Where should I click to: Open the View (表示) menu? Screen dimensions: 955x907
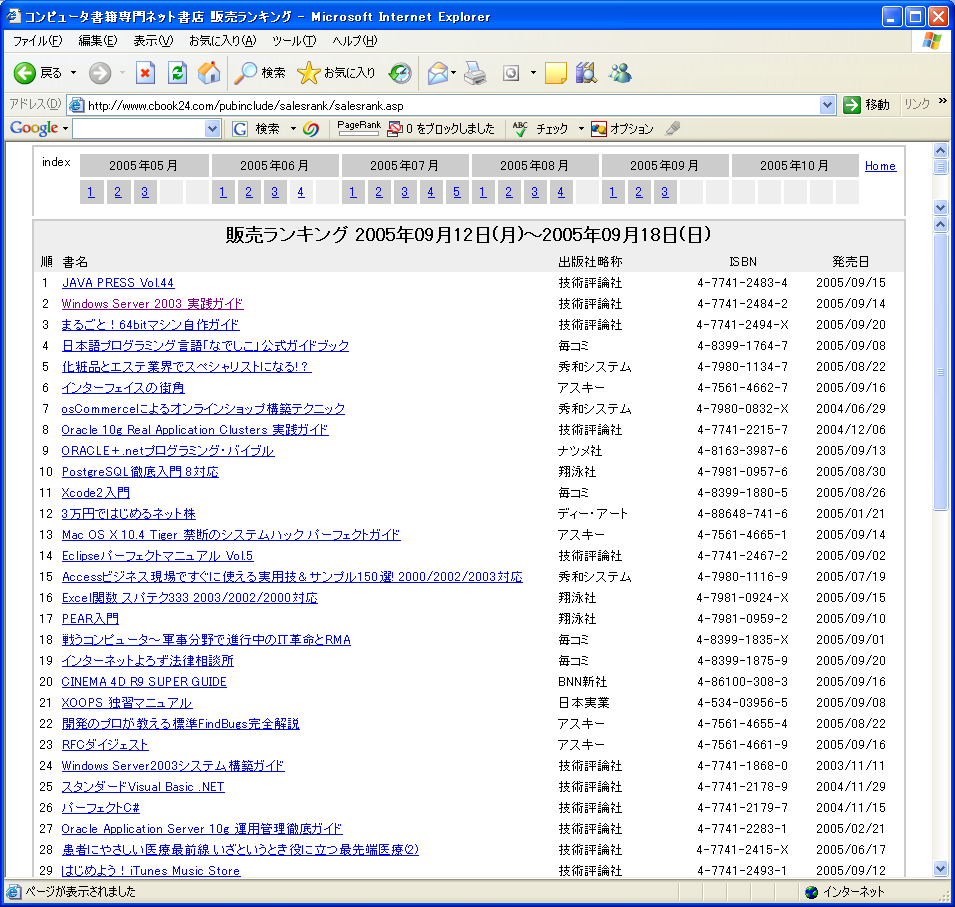coord(153,41)
